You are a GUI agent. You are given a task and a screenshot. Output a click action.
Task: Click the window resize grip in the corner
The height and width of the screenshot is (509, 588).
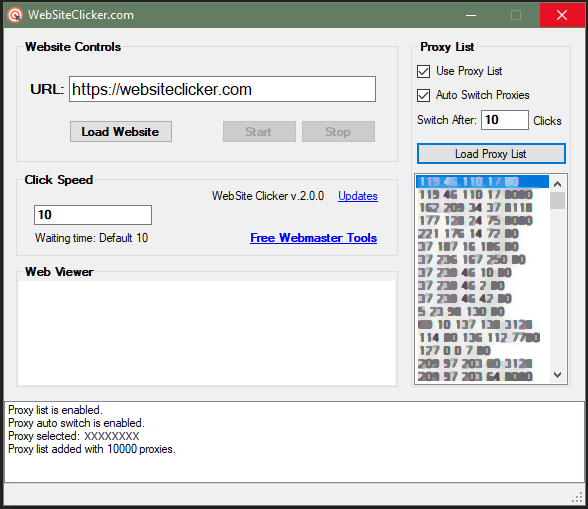click(578, 497)
